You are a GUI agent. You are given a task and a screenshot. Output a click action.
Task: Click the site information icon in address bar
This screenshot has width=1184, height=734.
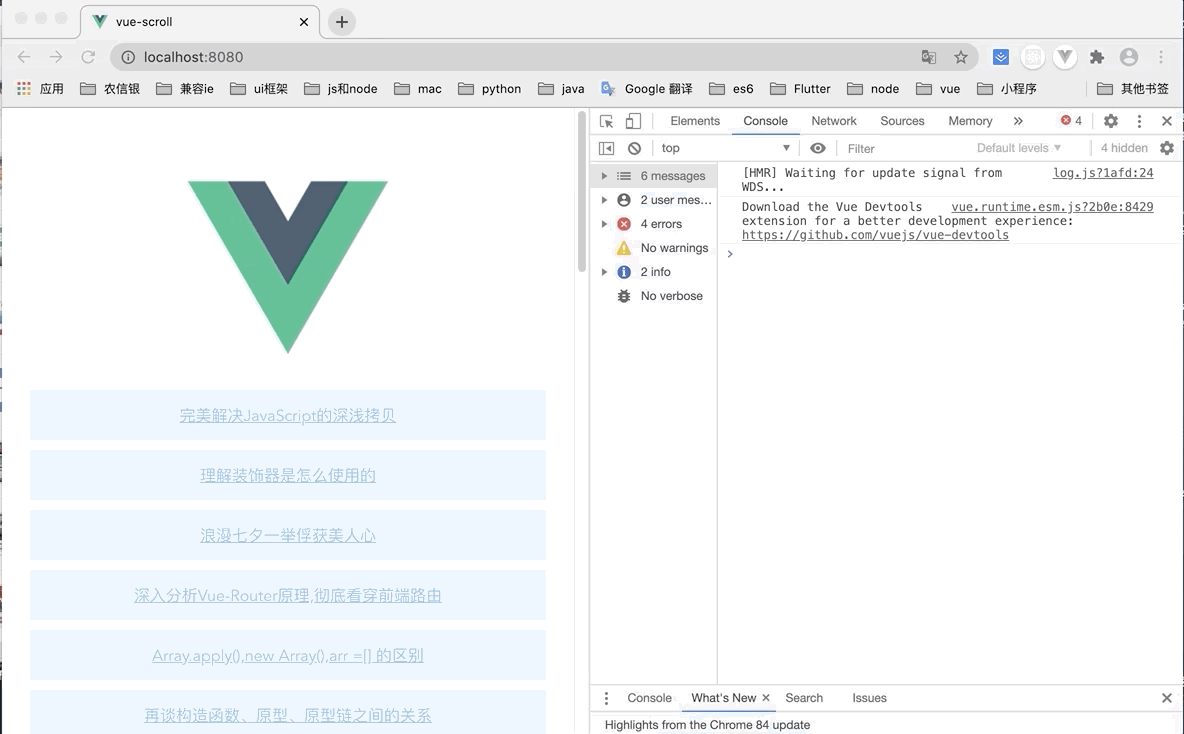coord(128,57)
